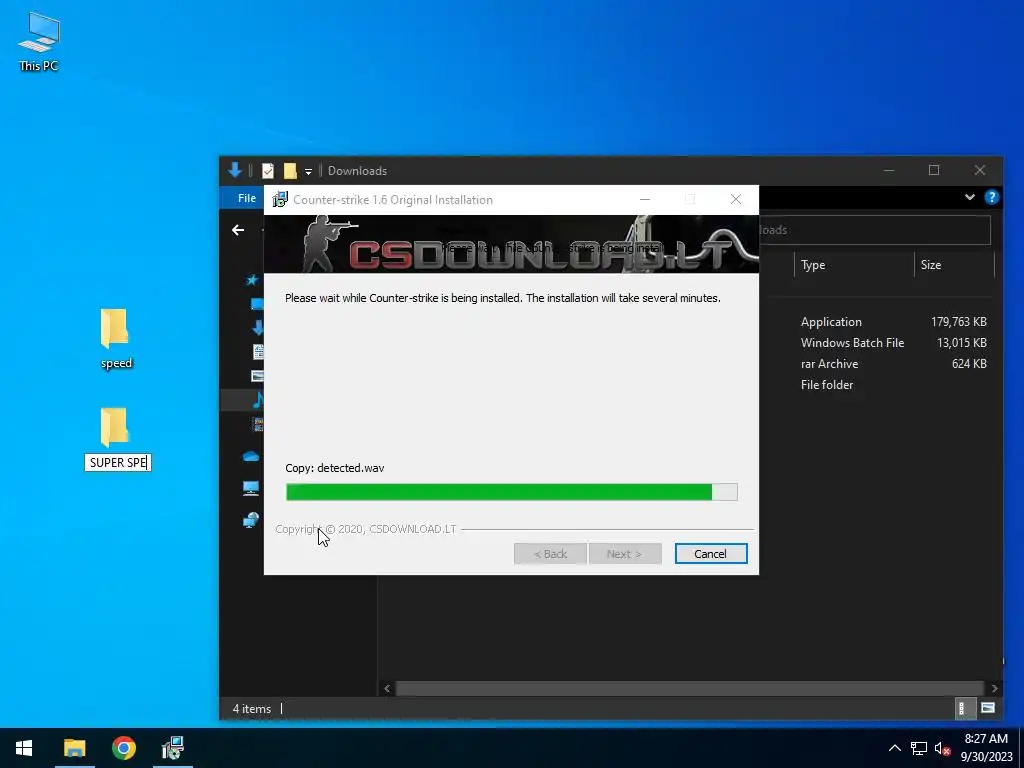Select Music note in the Explorer sidebar
This screenshot has width=1024, height=768.
(x=258, y=400)
